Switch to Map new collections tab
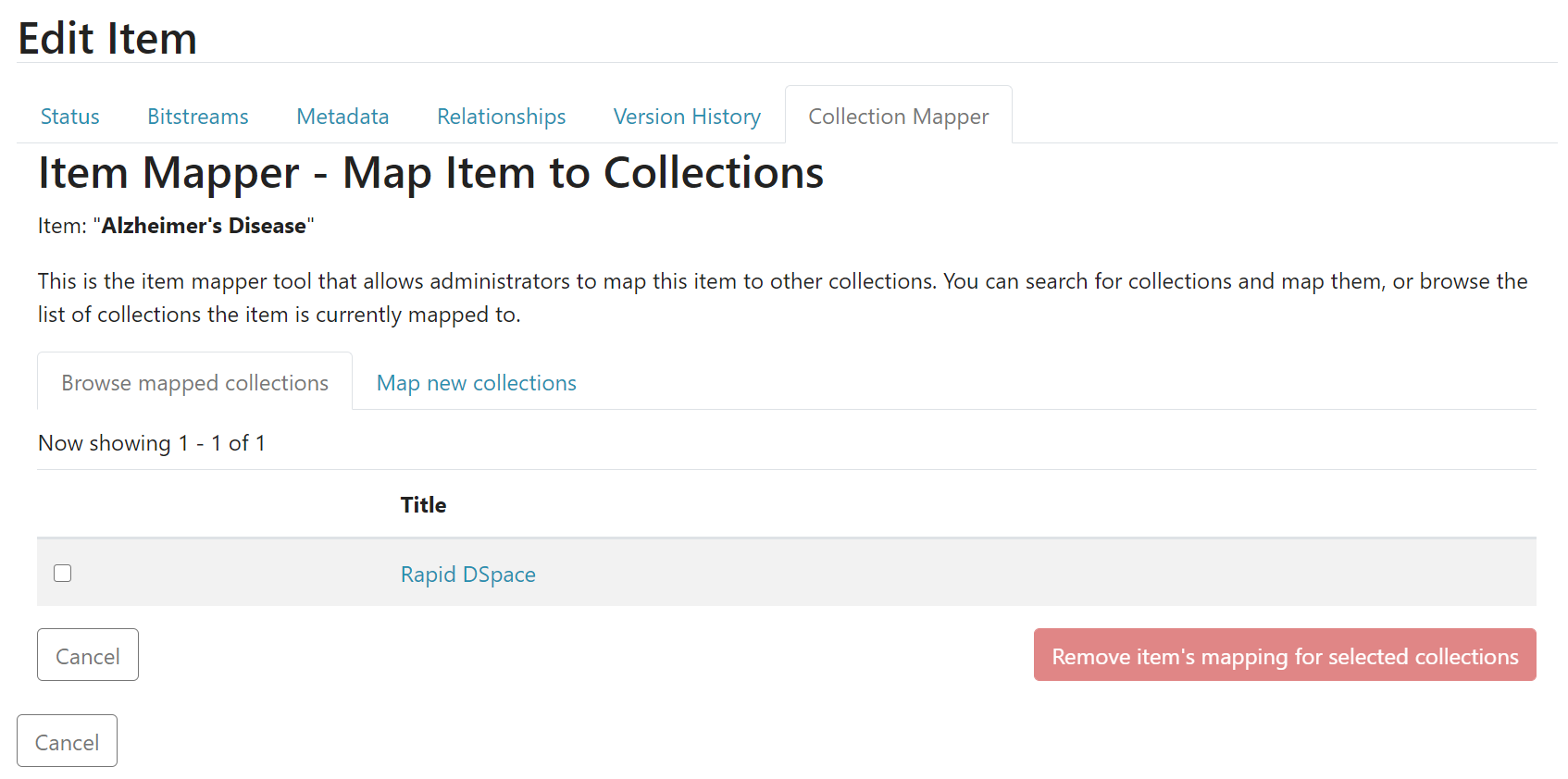 (x=476, y=383)
